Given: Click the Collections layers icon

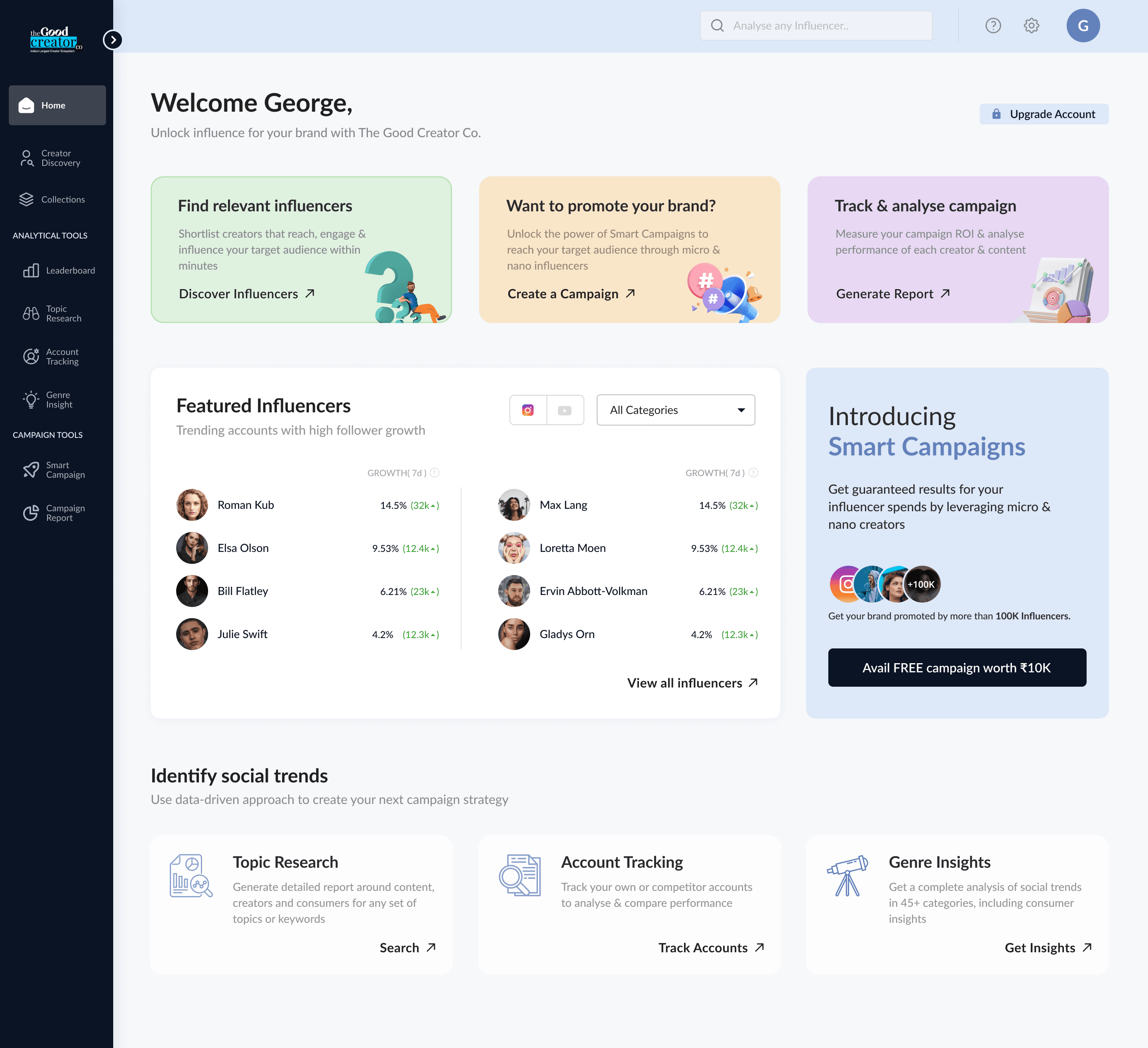Looking at the screenshot, I should (26, 199).
